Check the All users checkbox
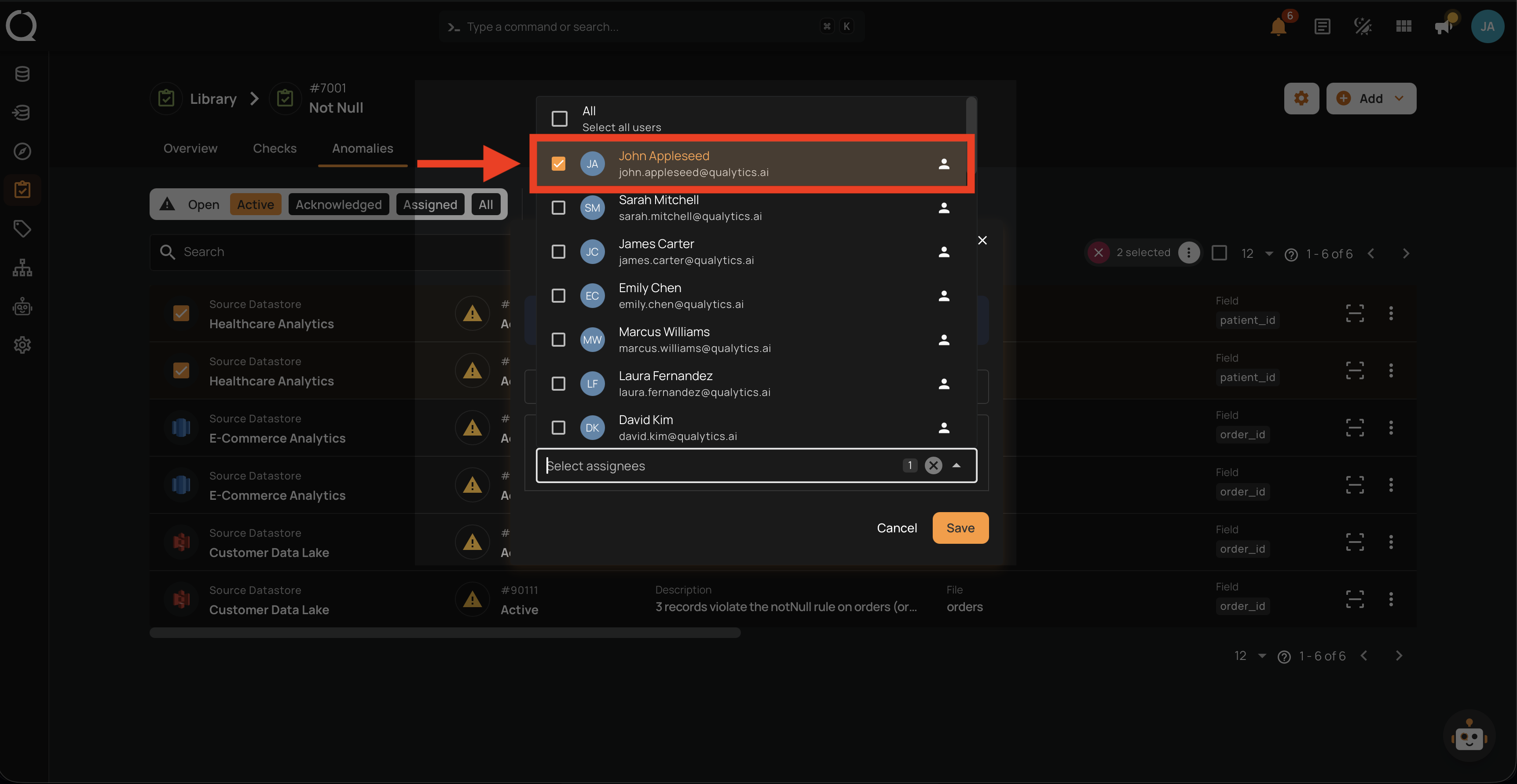1517x784 pixels. [559, 119]
